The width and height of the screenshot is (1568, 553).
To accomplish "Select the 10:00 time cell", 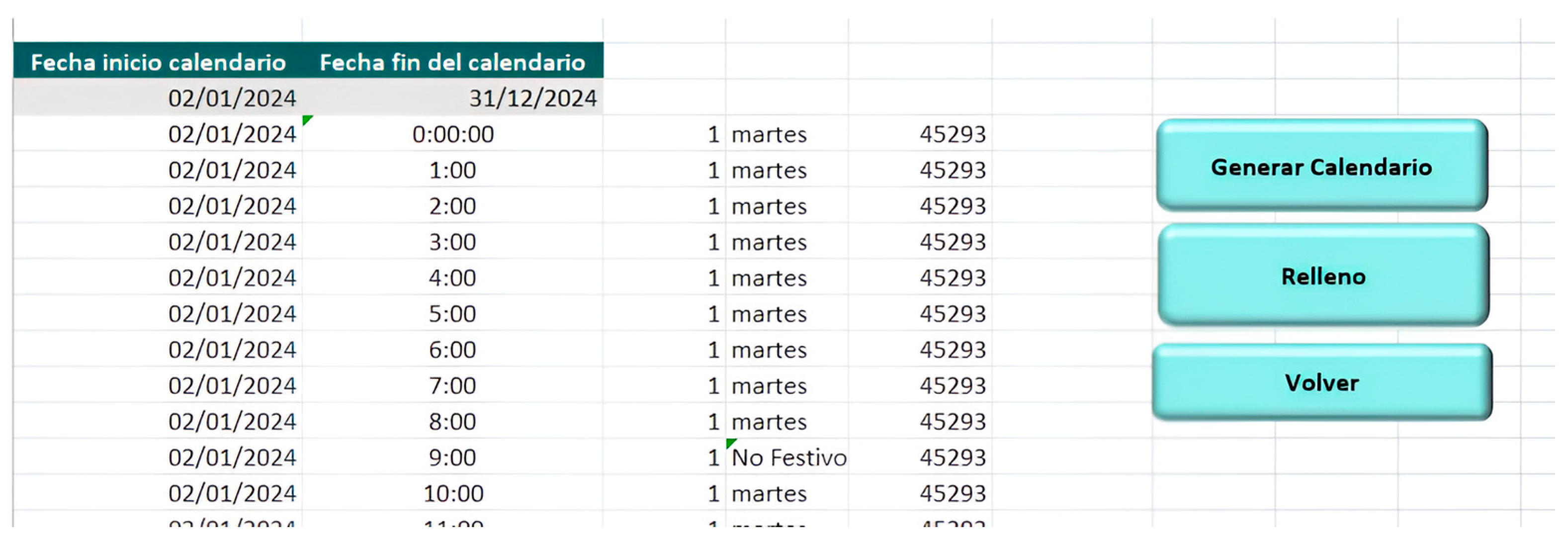I will coord(452,493).
